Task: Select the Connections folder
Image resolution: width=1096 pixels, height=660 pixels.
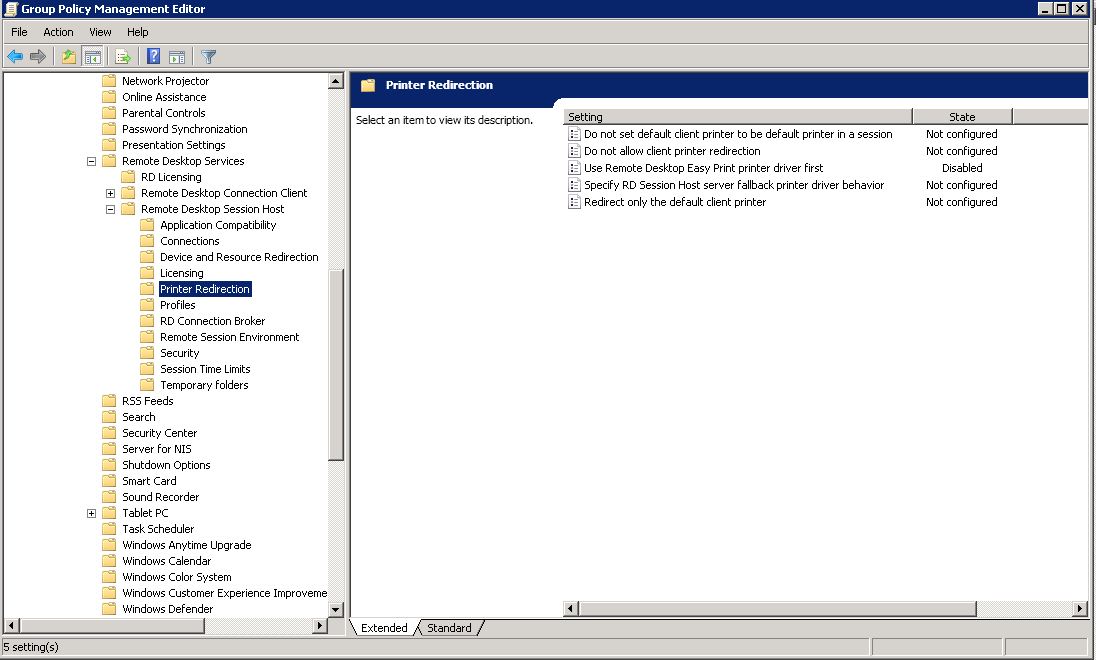Action: [x=189, y=241]
